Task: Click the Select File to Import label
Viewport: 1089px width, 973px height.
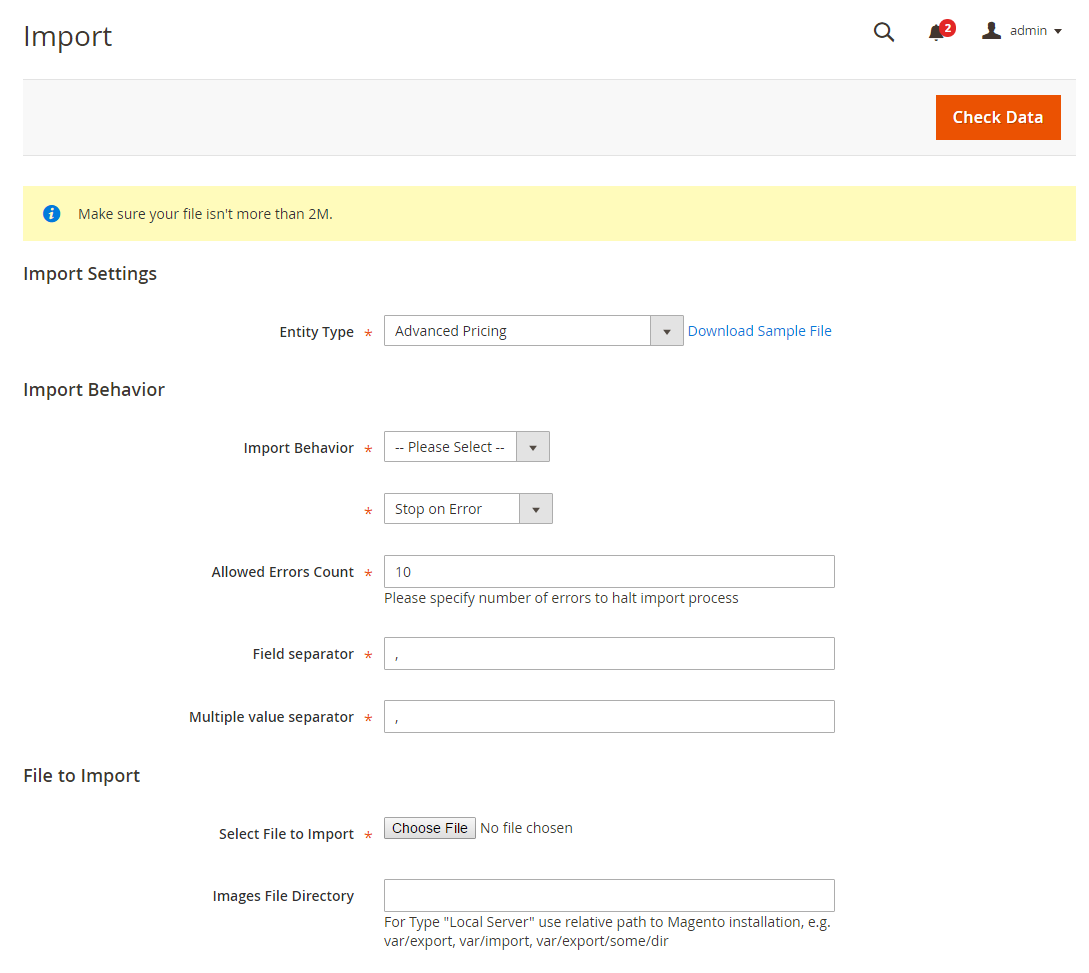Action: coord(286,834)
